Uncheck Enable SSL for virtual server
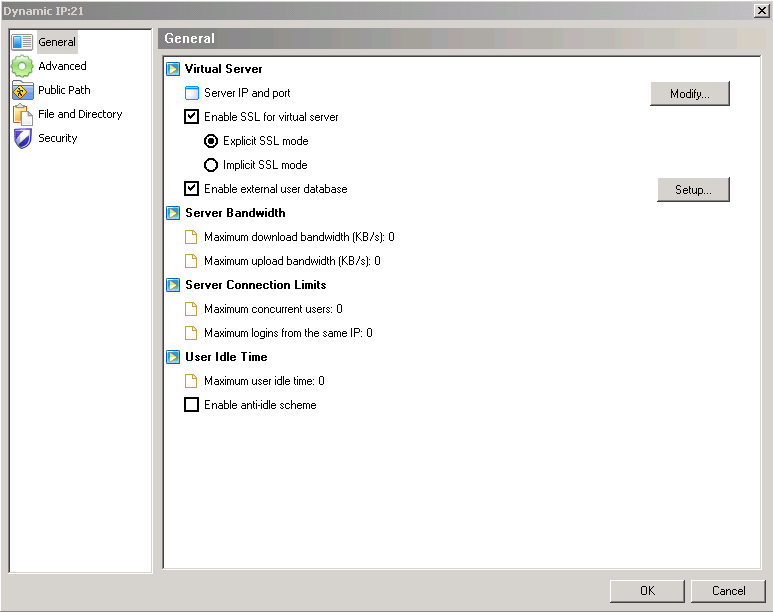This screenshot has width=773, height=612. coord(191,117)
